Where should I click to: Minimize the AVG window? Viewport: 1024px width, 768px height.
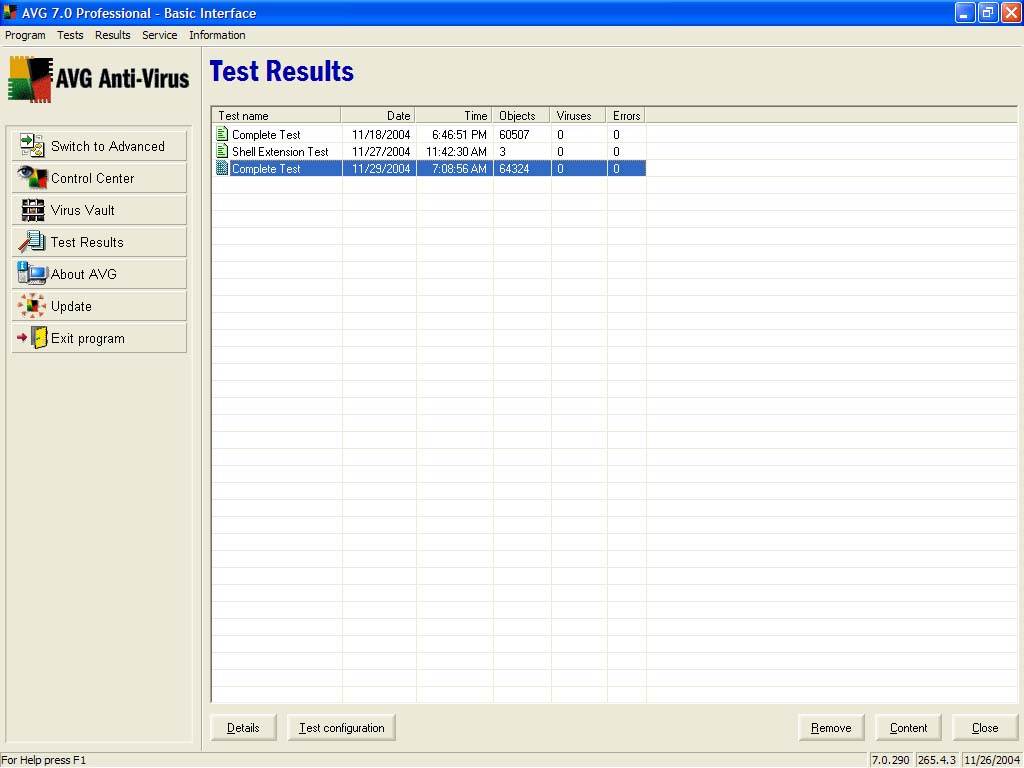click(965, 12)
